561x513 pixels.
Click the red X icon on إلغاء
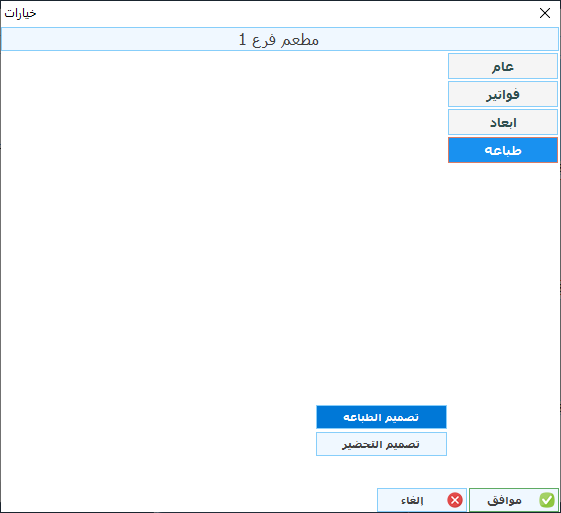pos(455,500)
